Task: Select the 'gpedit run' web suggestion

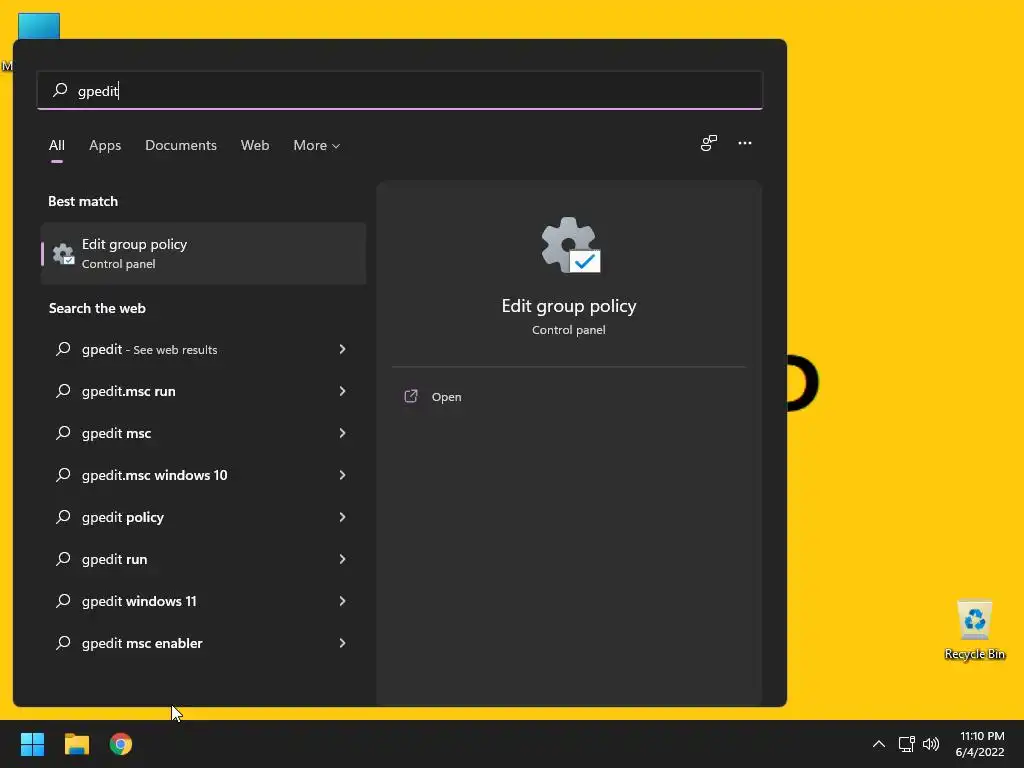Action: (204, 559)
